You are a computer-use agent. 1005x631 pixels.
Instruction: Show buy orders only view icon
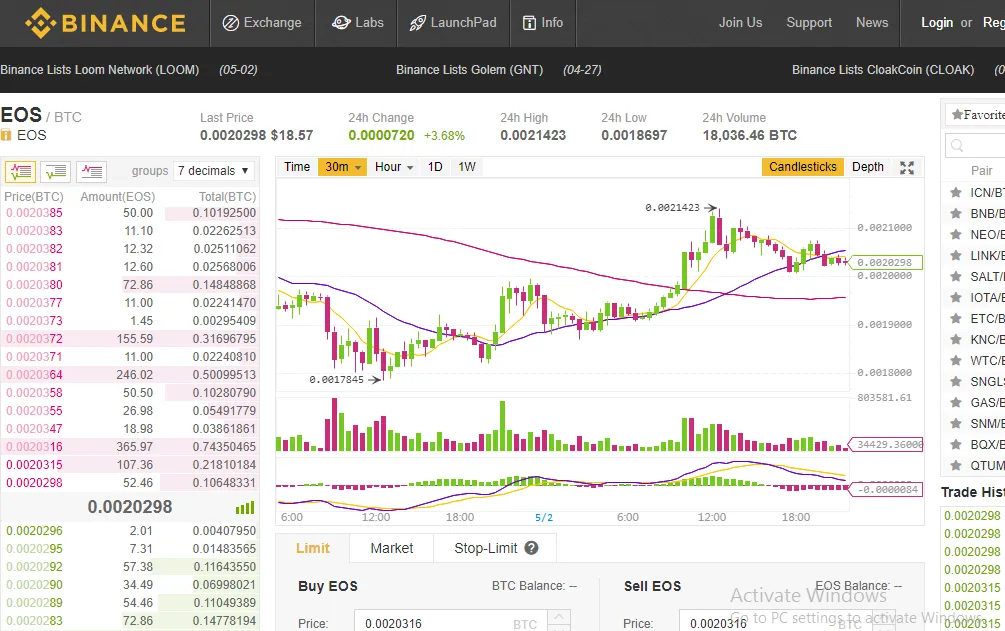(x=56, y=171)
